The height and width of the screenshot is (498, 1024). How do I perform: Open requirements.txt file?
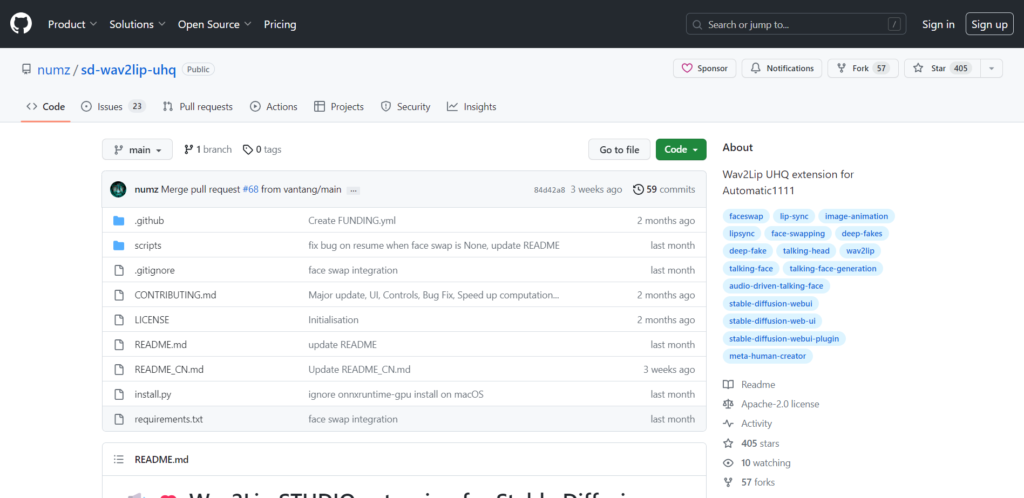[x=168, y=419]
